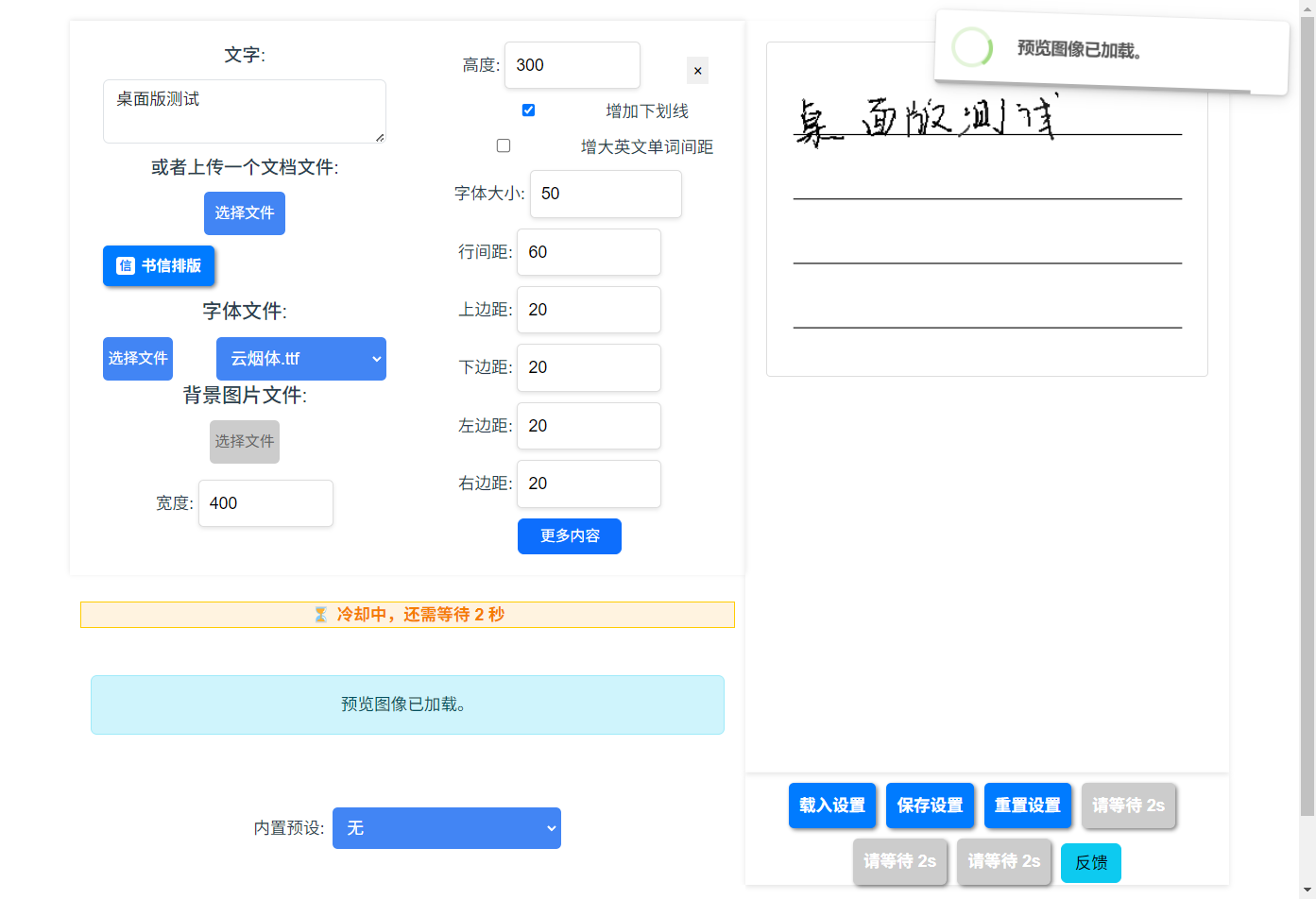The image size is (1316, 899).
Task: Select the 左边距 input field
Action: [x=589, y=426]
